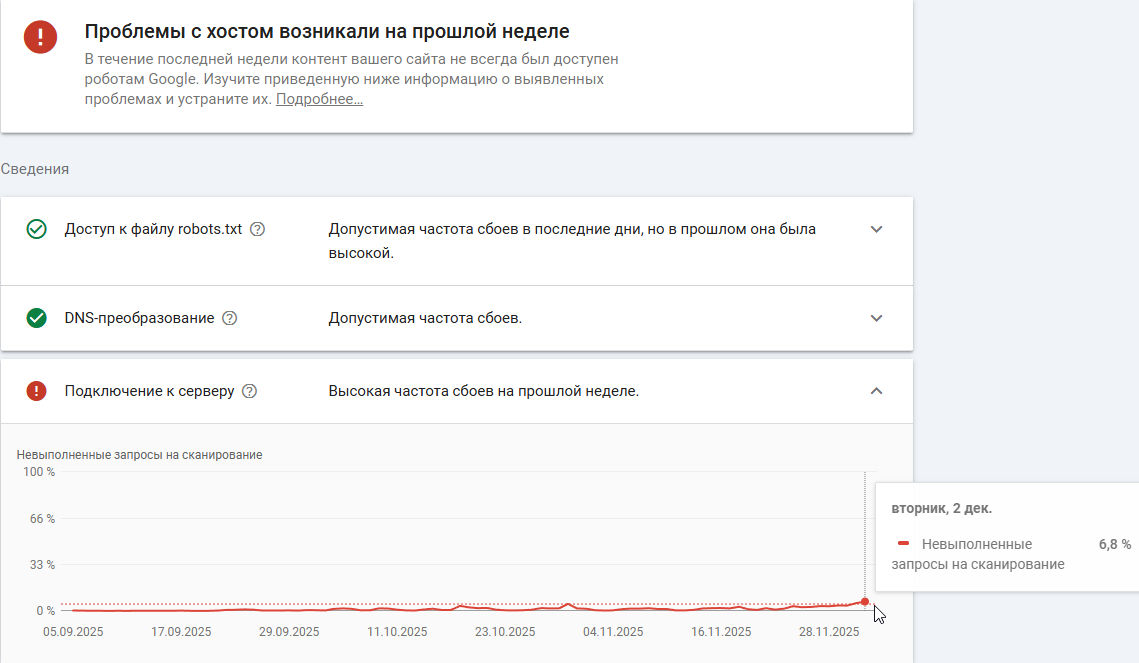Click the Сведения section heading

pyautogui.click(x=35, y=169)
